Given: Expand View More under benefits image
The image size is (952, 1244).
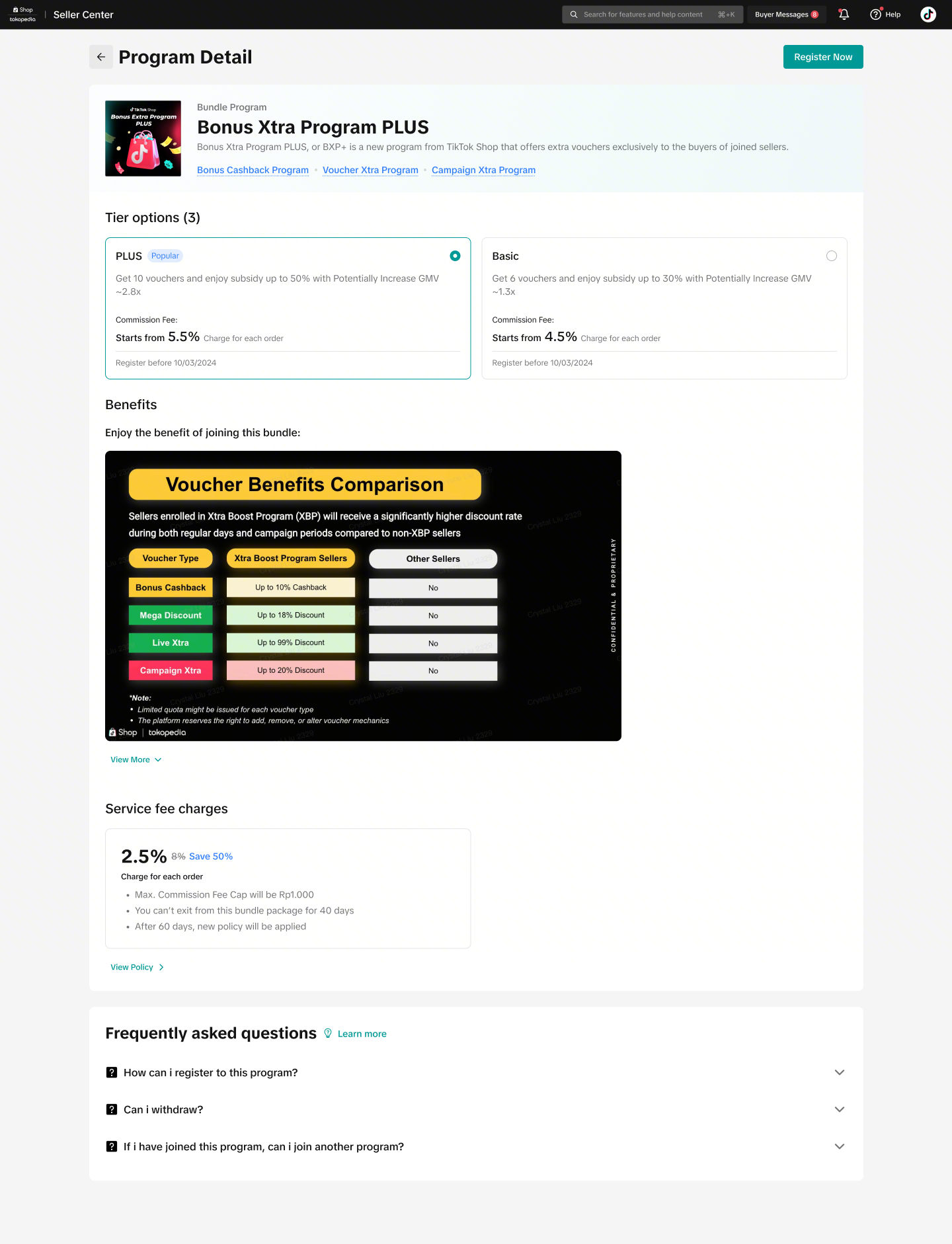Looking at the screenshot, I should coord(136,759).
